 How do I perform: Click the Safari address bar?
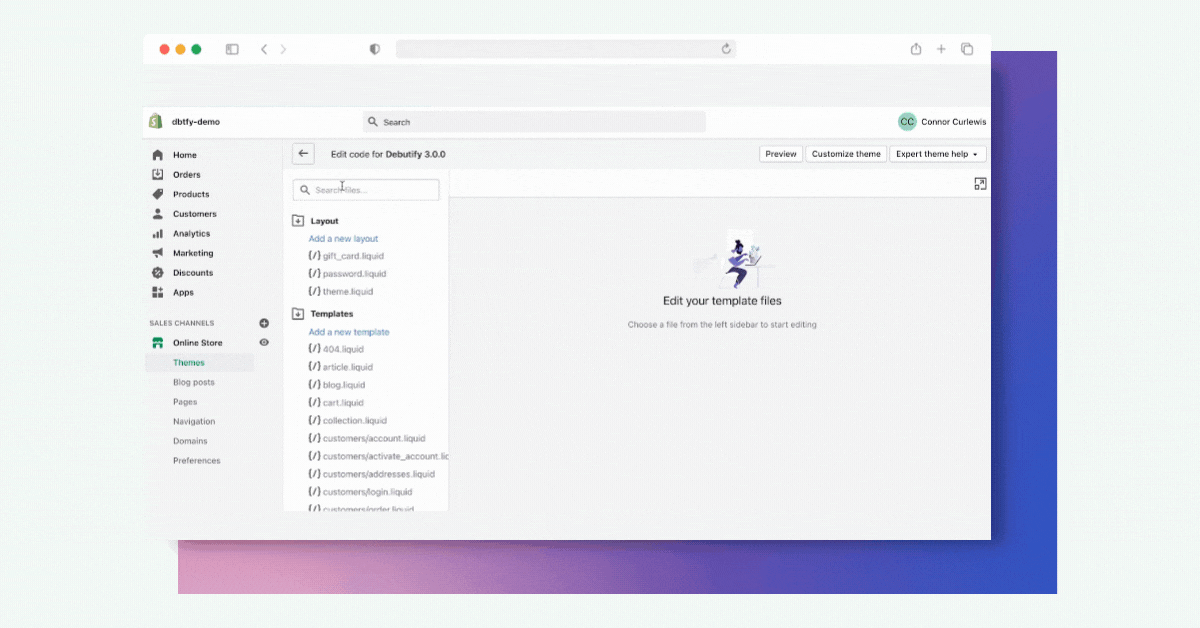566,49
